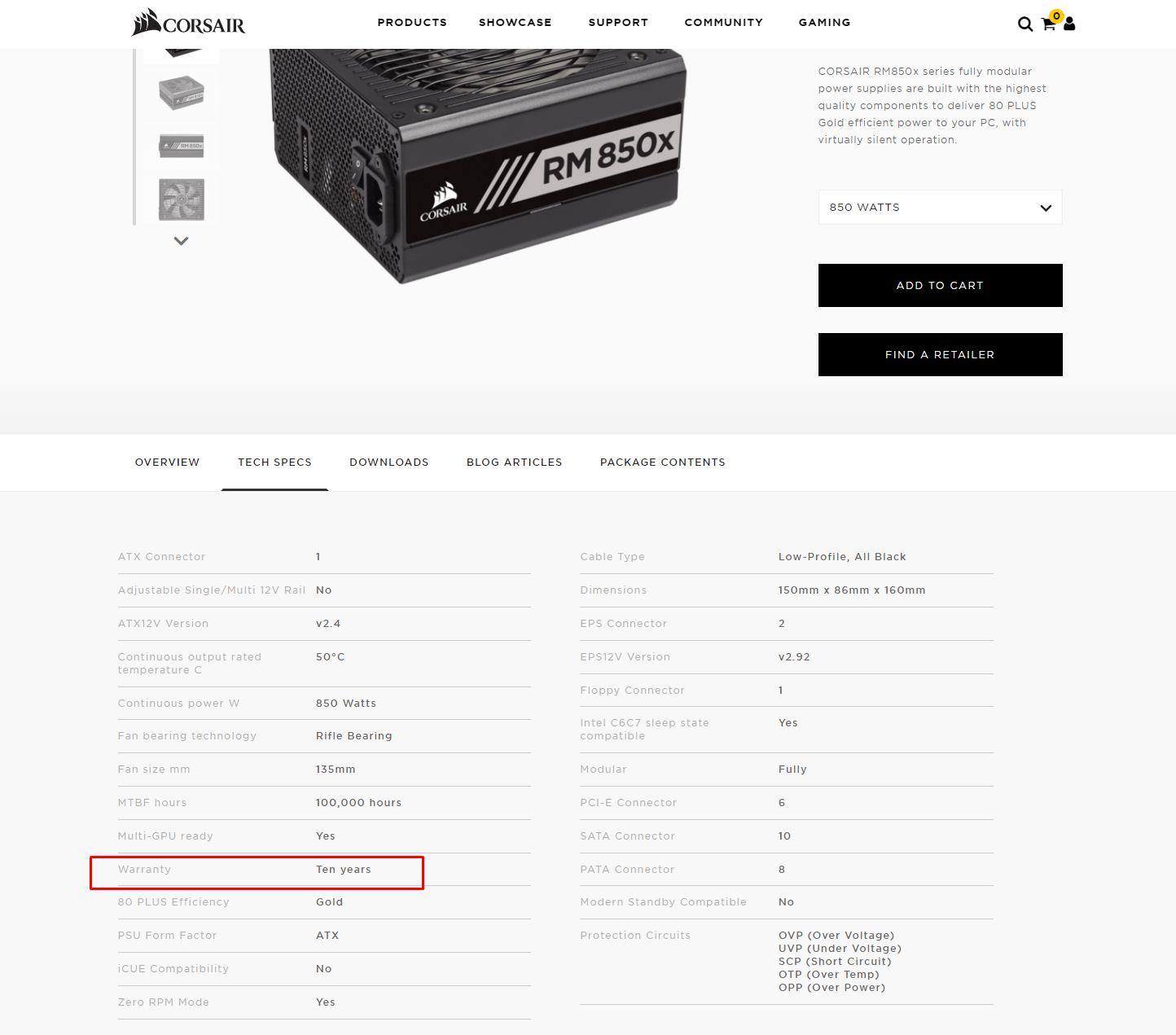Show next thumbnails with down chevron

coord(181,241)
